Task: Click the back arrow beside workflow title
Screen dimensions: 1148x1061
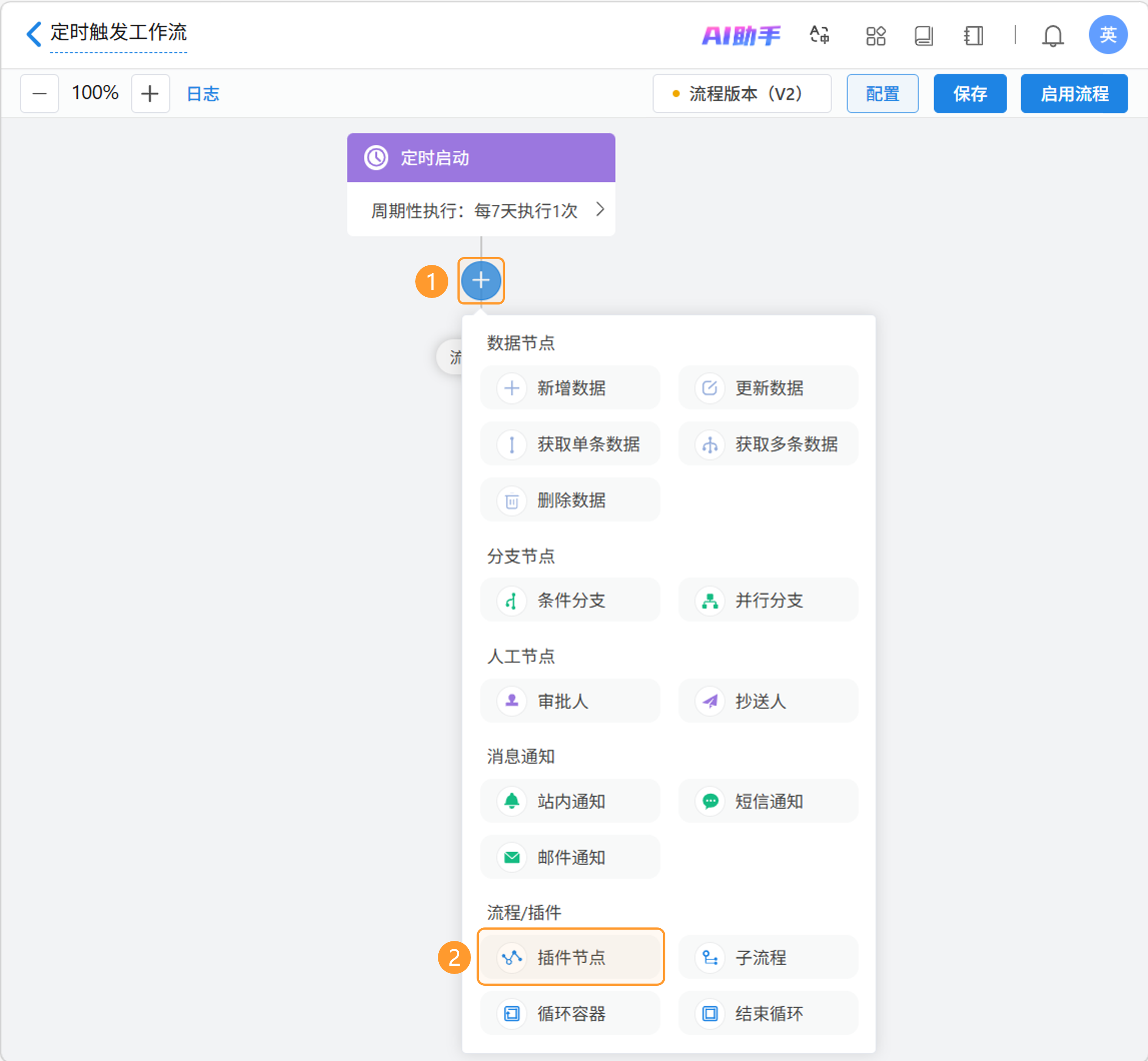Action: click(x=34, y=34)
